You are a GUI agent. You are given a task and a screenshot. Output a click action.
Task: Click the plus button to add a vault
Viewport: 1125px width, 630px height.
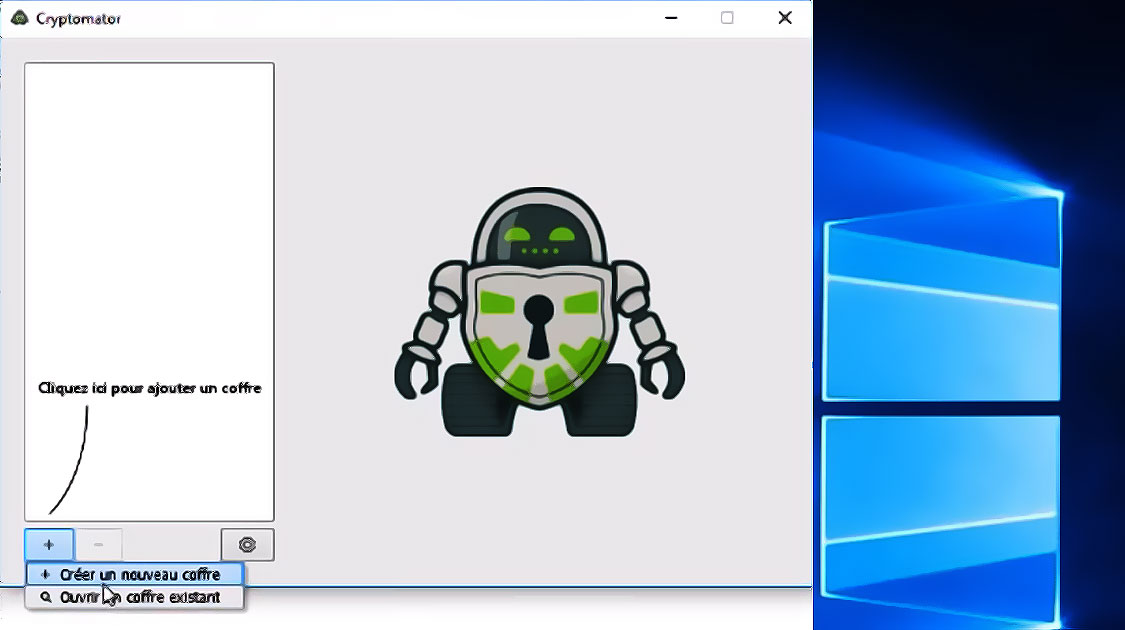tap(49, 545)
